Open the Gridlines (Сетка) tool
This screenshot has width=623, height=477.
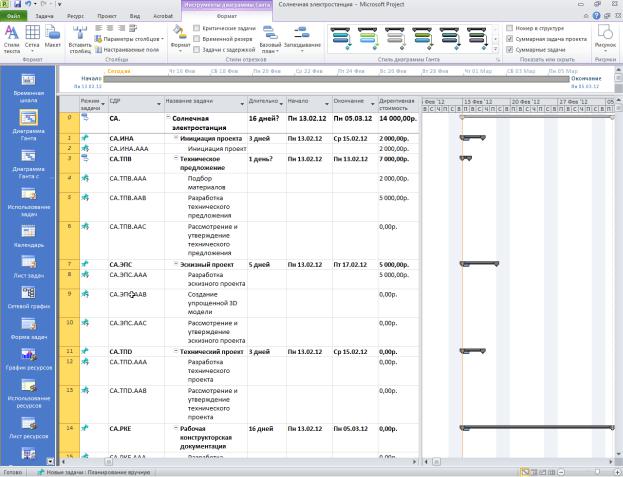[x=32, y=39]
